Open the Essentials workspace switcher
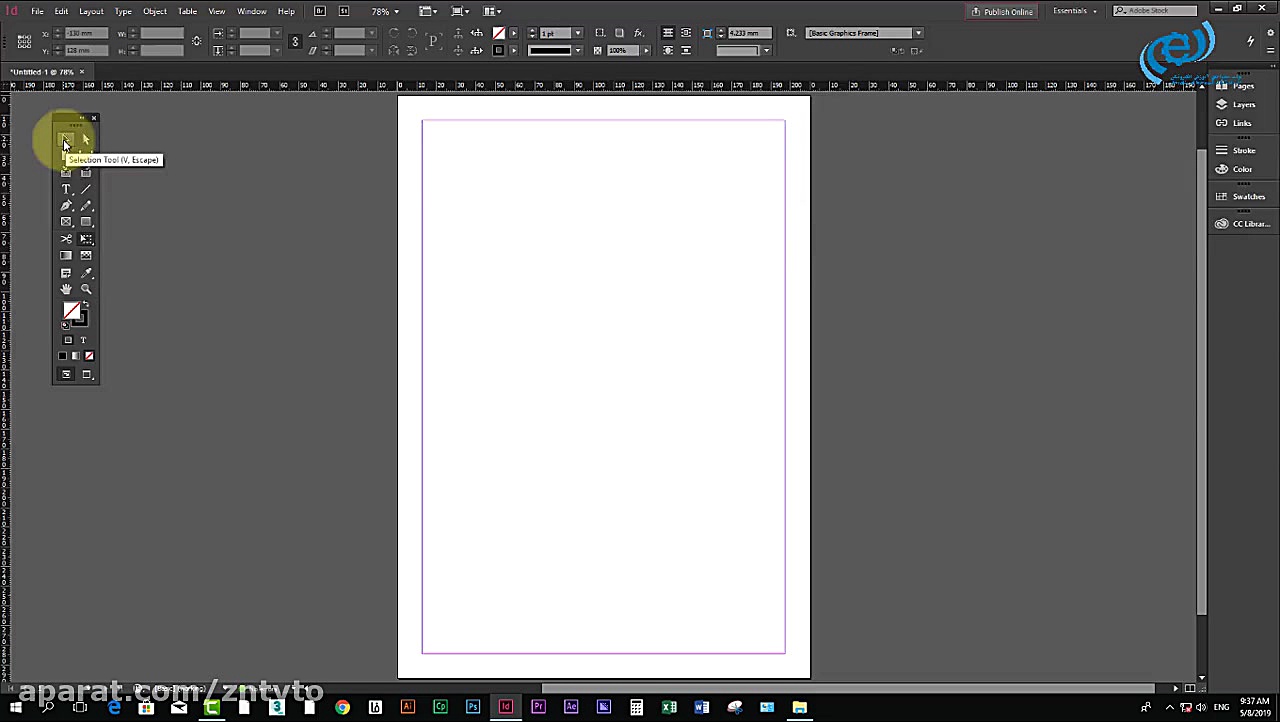The height and width of the screenshot is (722, 1280). [x=1075, y=11]
